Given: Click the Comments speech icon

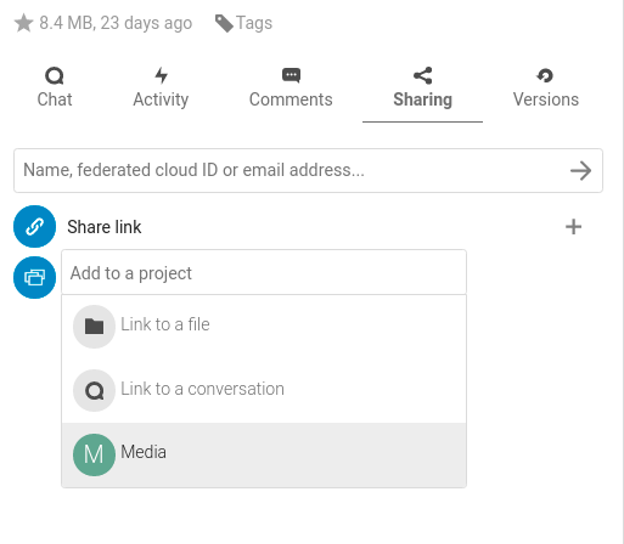Looking at the screenshot, I should pyautogui.click(x=291, y=75).
